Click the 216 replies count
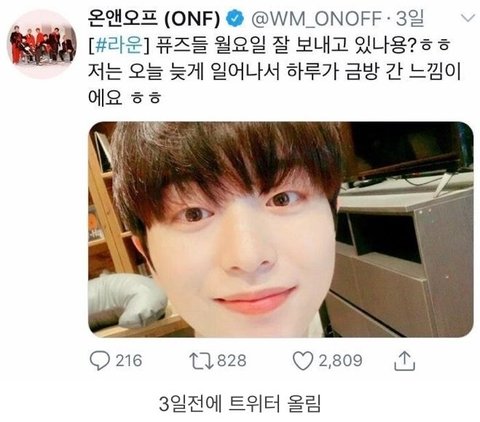 129,361
